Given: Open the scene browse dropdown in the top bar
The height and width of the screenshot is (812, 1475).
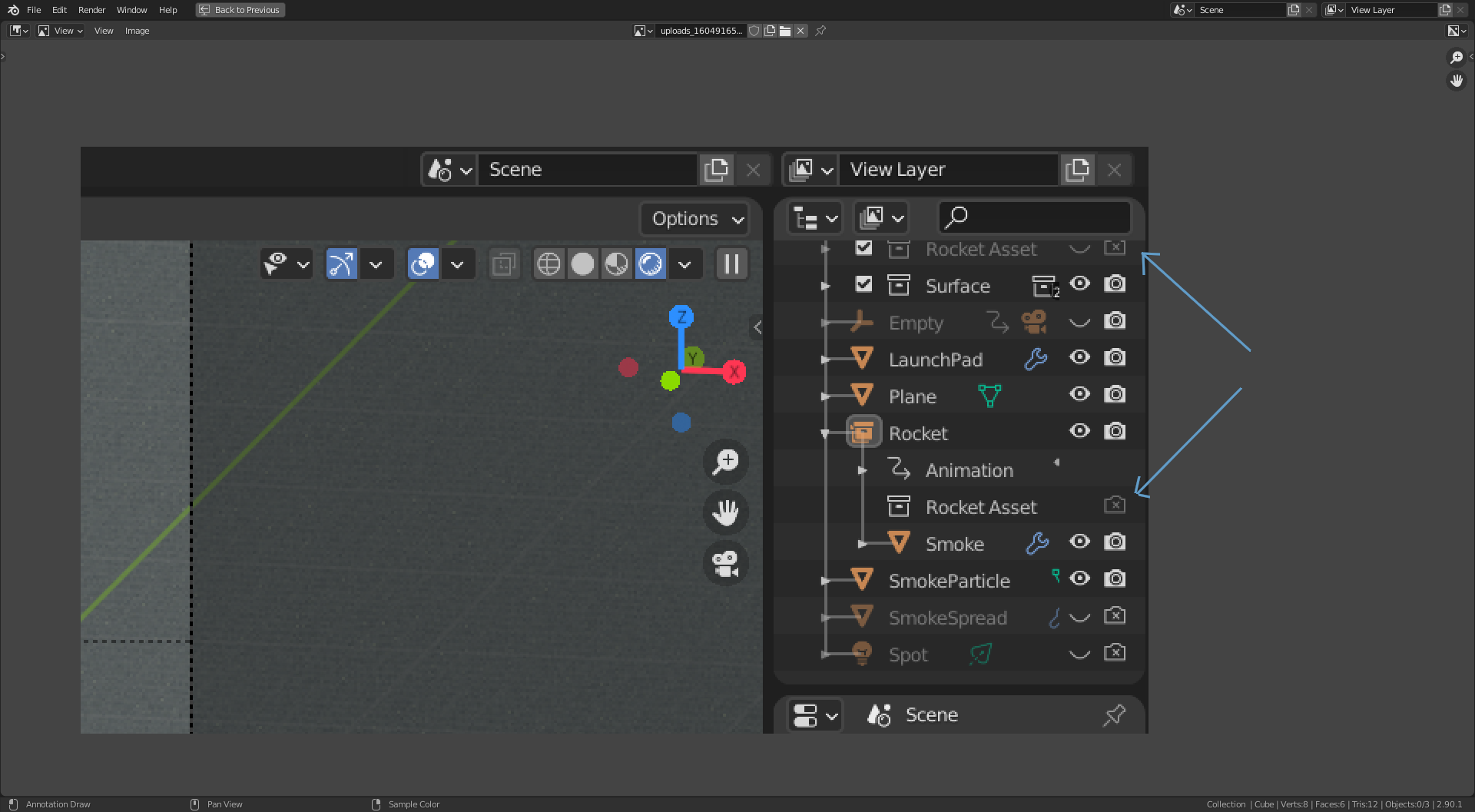Looking at the screenshot, I should point(1182,10).
